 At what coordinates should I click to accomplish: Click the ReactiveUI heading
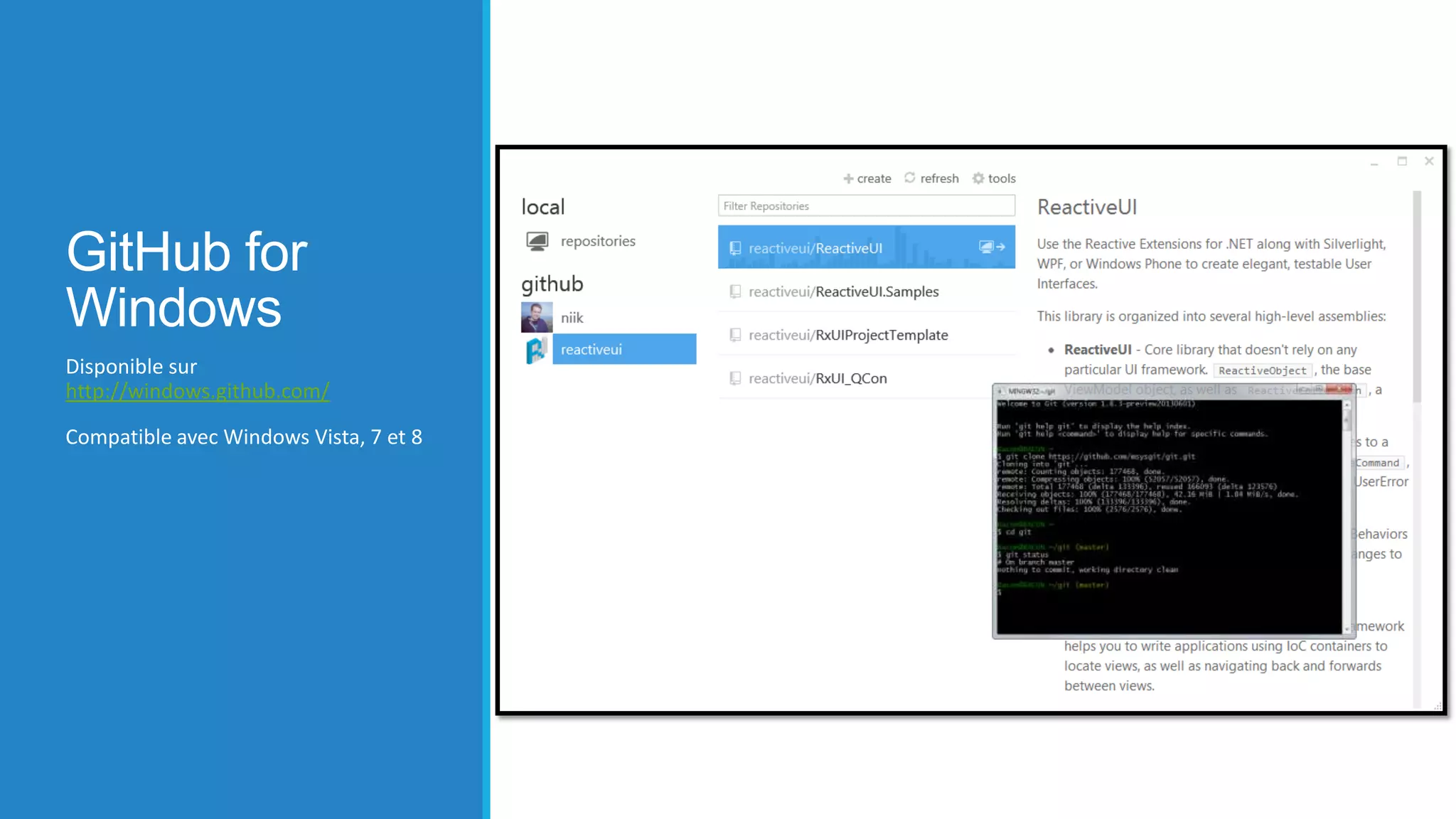click(x=1087, y=207)
